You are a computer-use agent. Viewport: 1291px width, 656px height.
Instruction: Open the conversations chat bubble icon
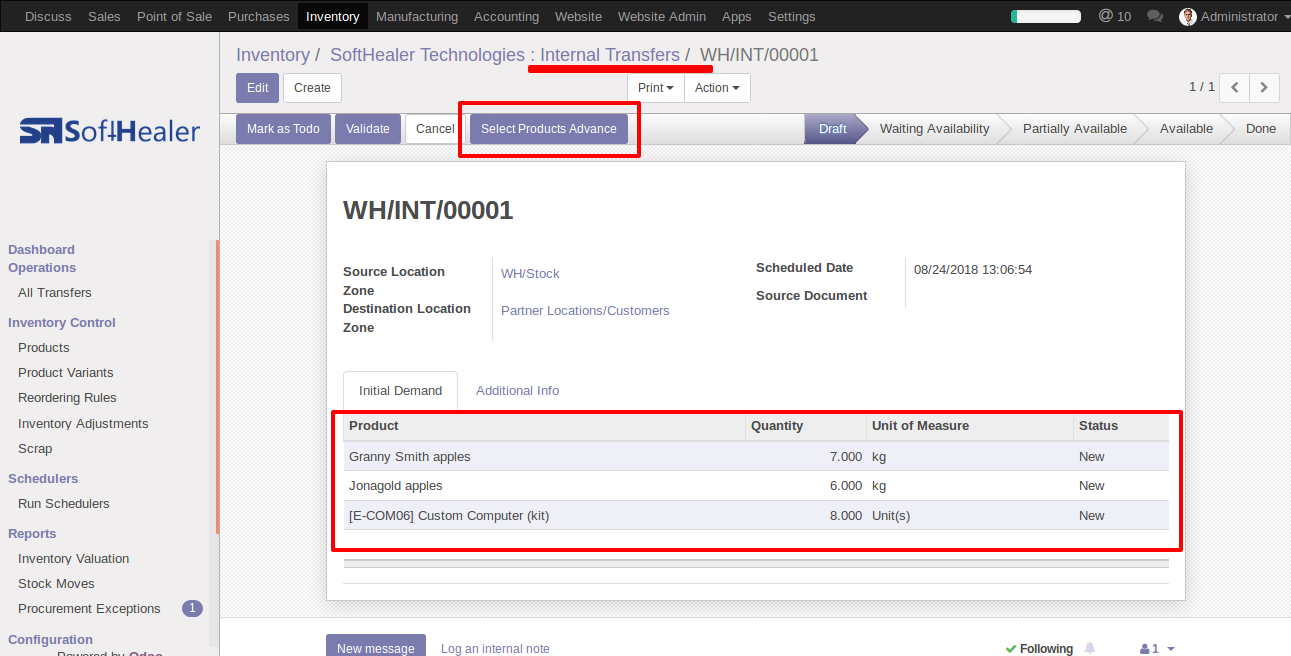1155,16
